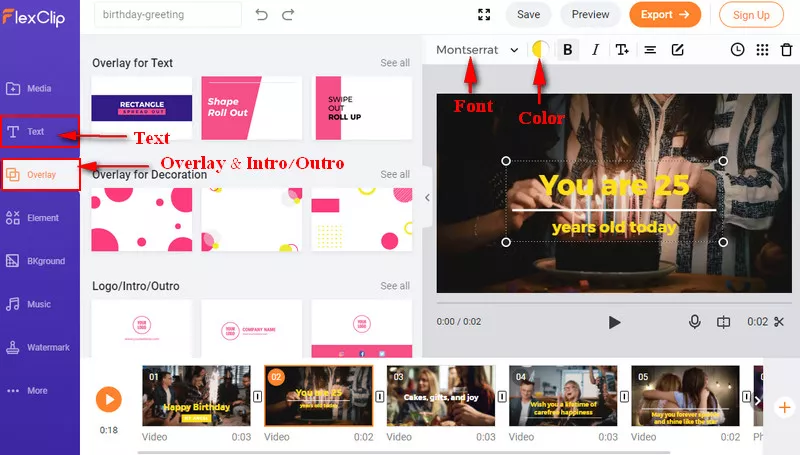Open the Element sidebar tab
This screenshot has width=800, height=455.
tap(32, 218)
